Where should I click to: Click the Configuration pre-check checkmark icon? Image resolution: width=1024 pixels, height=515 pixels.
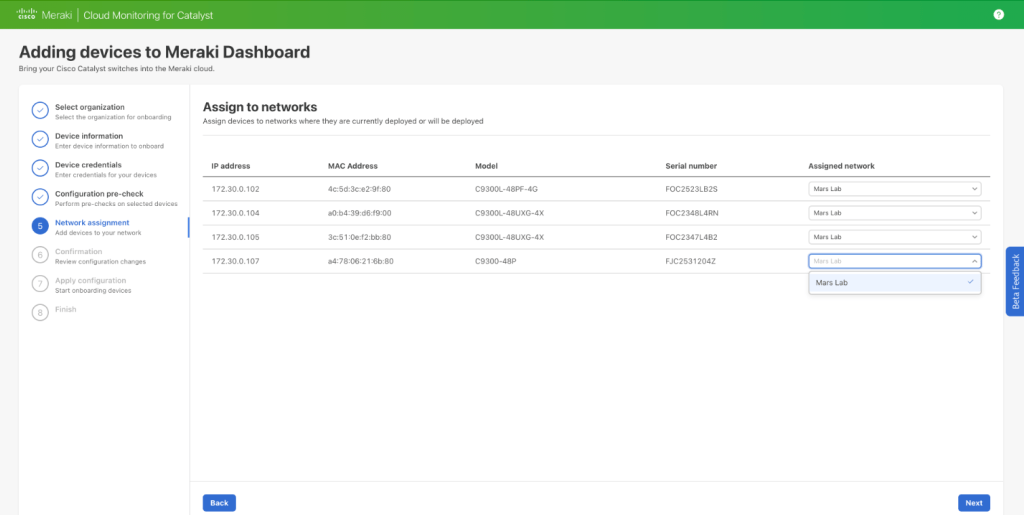click(40, 197)
